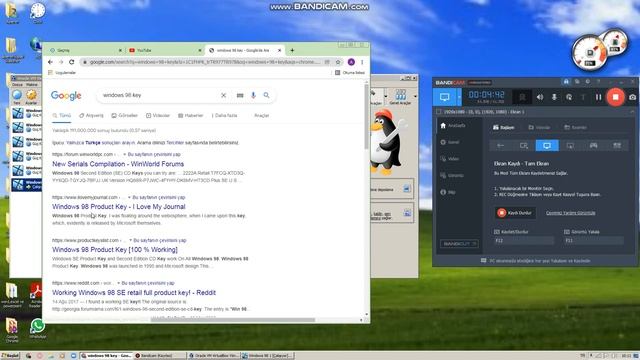Open Bandicam Video settings section

[450, 159]
